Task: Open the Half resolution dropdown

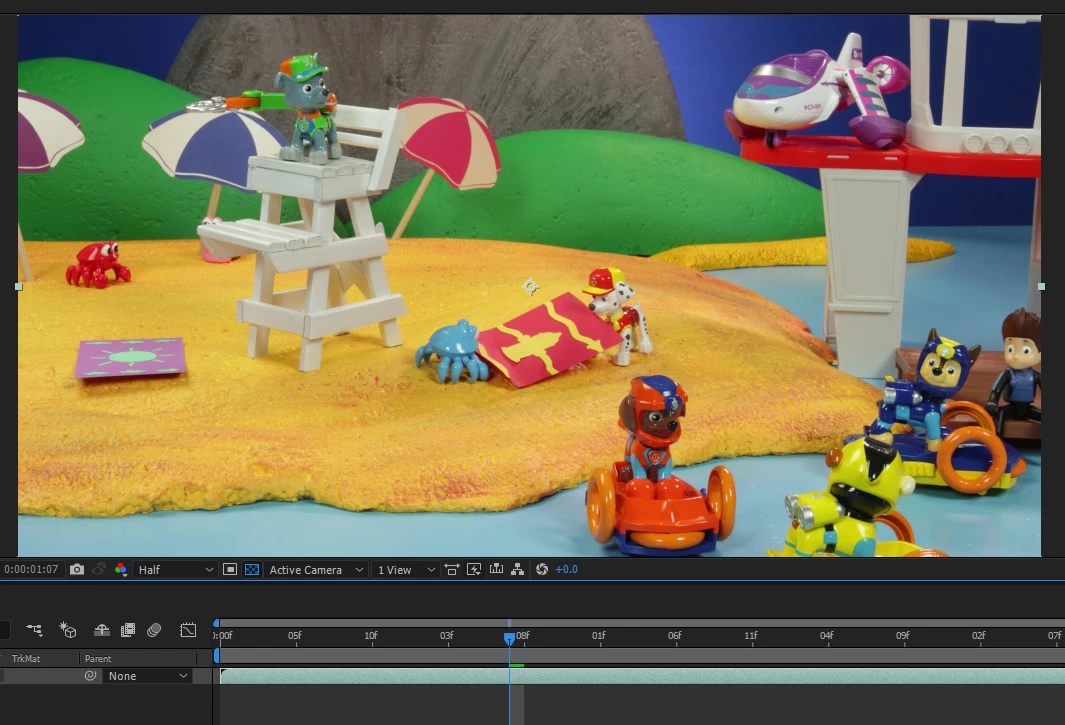Action: 175,569
